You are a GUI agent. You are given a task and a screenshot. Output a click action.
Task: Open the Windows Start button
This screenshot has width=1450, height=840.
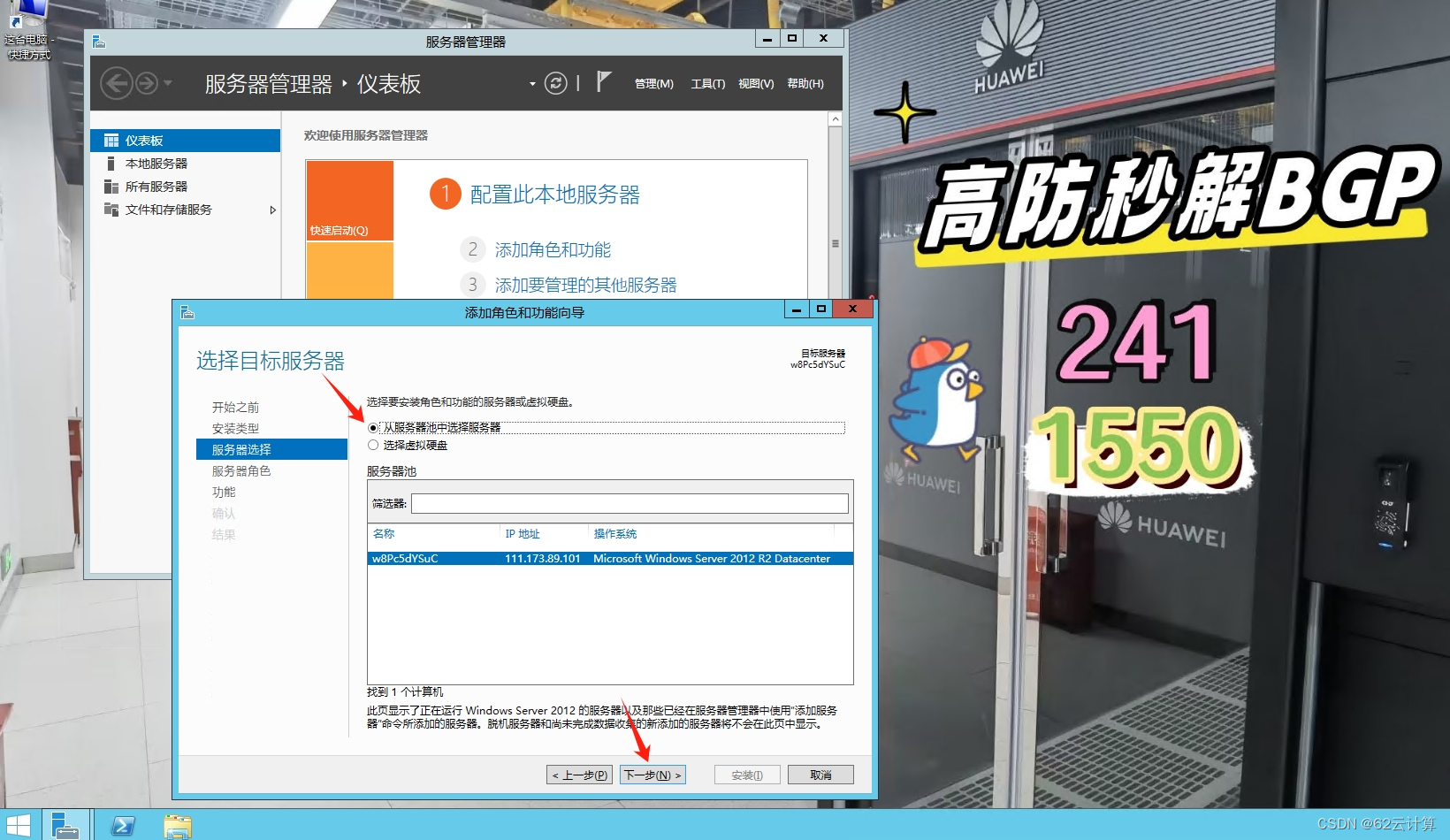point(18,825)
